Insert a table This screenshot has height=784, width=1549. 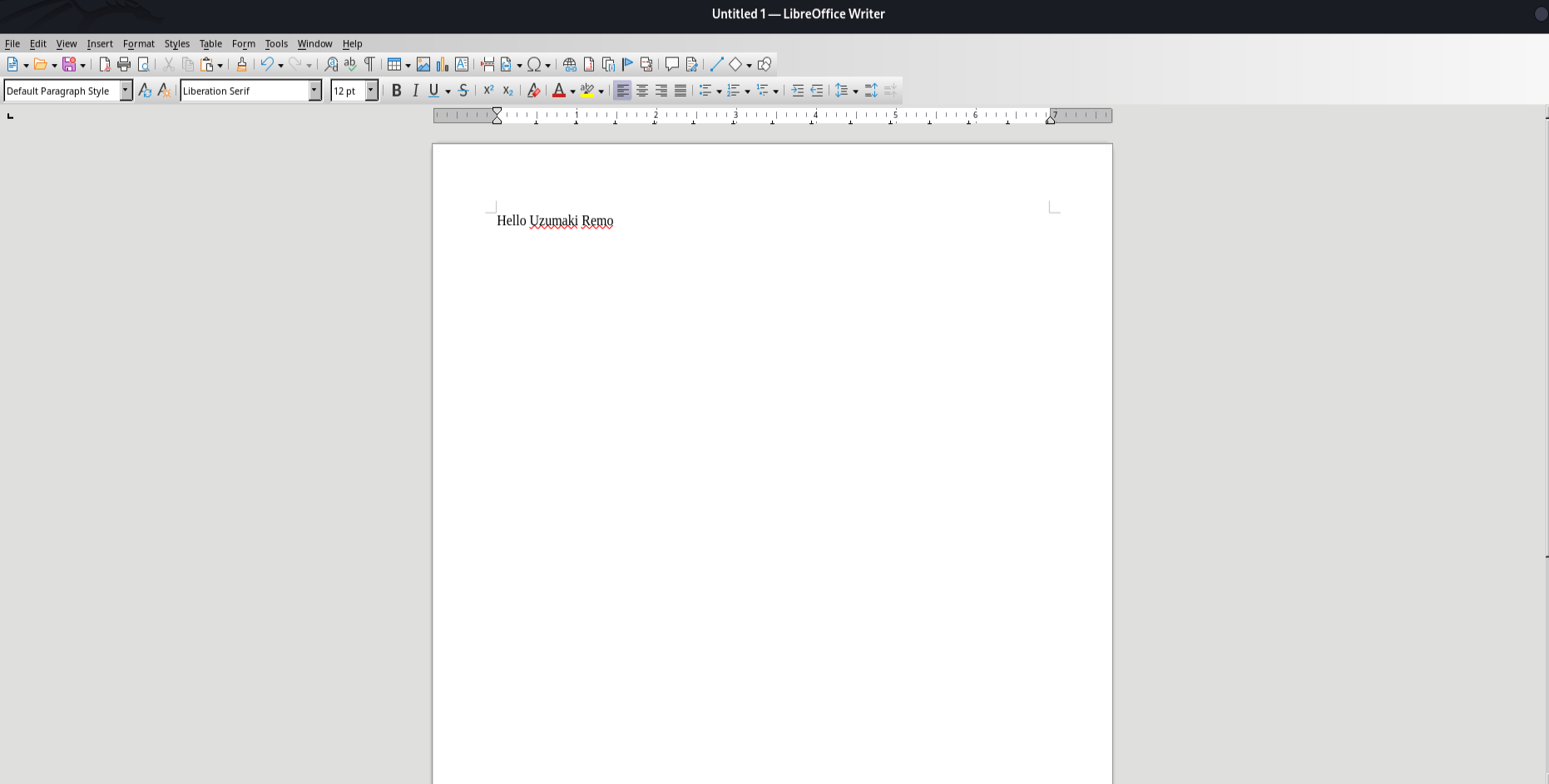[394, 64]
